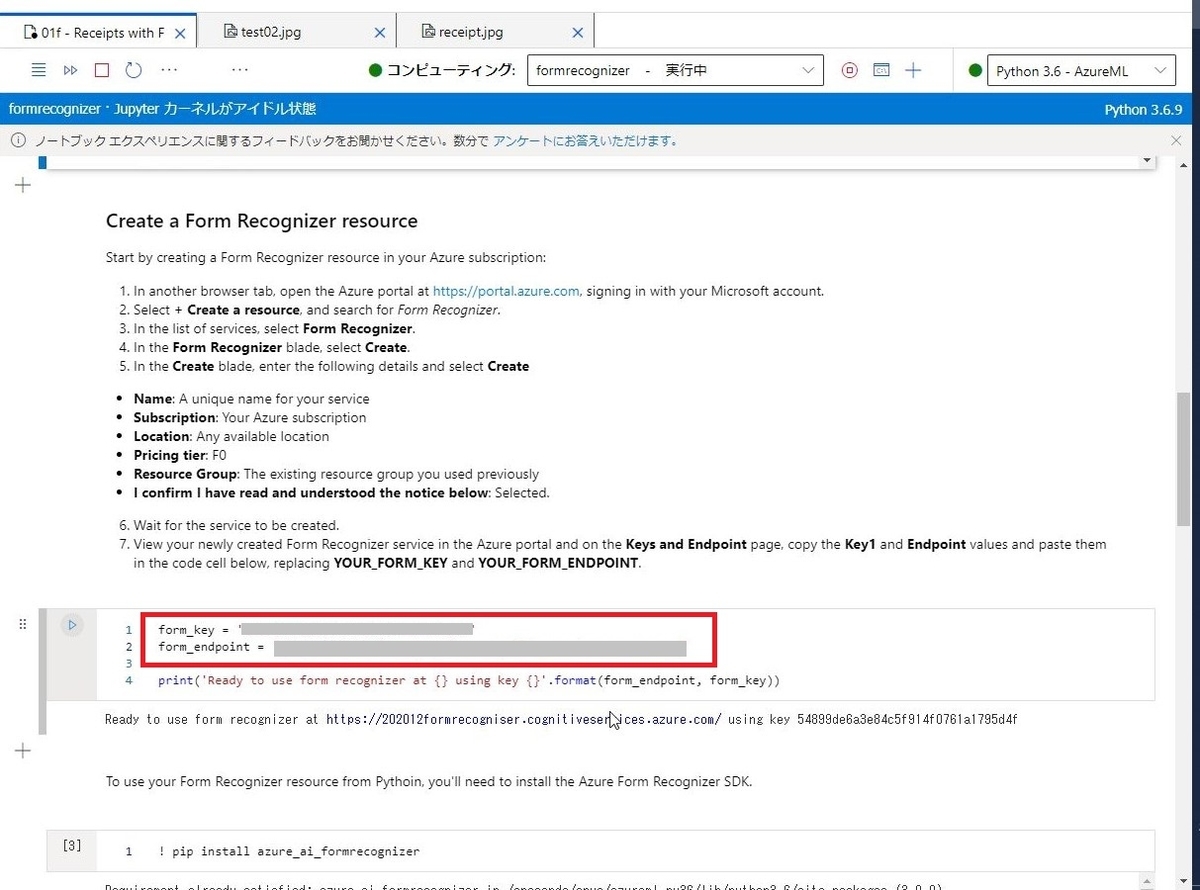Grab the cell drag handle dots
Screen dimensions: 1200x890
[x=23, y=625]
